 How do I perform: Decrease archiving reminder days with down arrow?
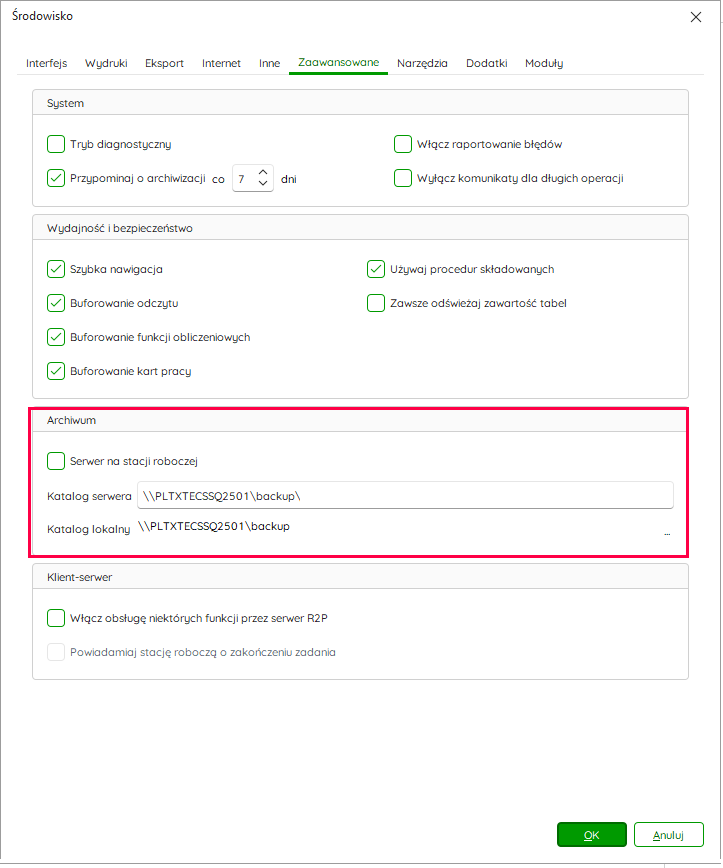click(x=263, y=184)
